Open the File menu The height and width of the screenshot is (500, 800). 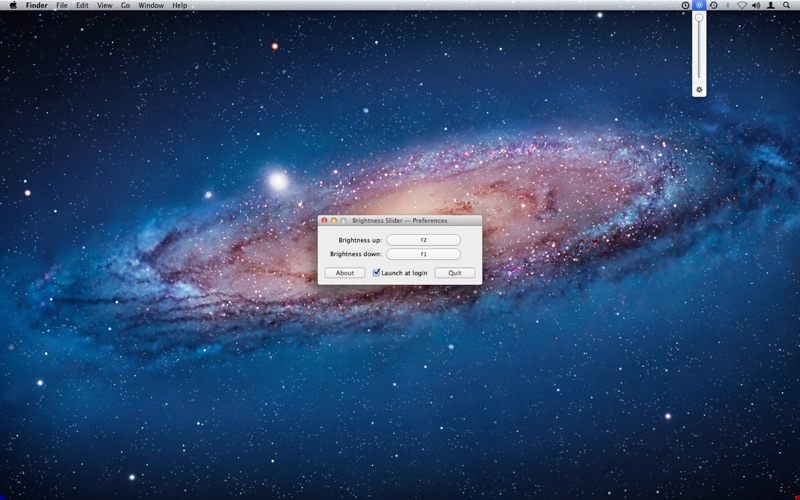coord(62,5)
